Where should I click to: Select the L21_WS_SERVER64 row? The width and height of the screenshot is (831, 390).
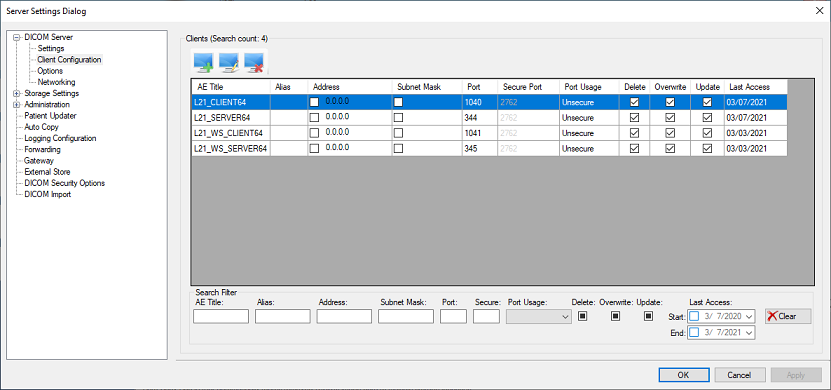tap(489, 149)
